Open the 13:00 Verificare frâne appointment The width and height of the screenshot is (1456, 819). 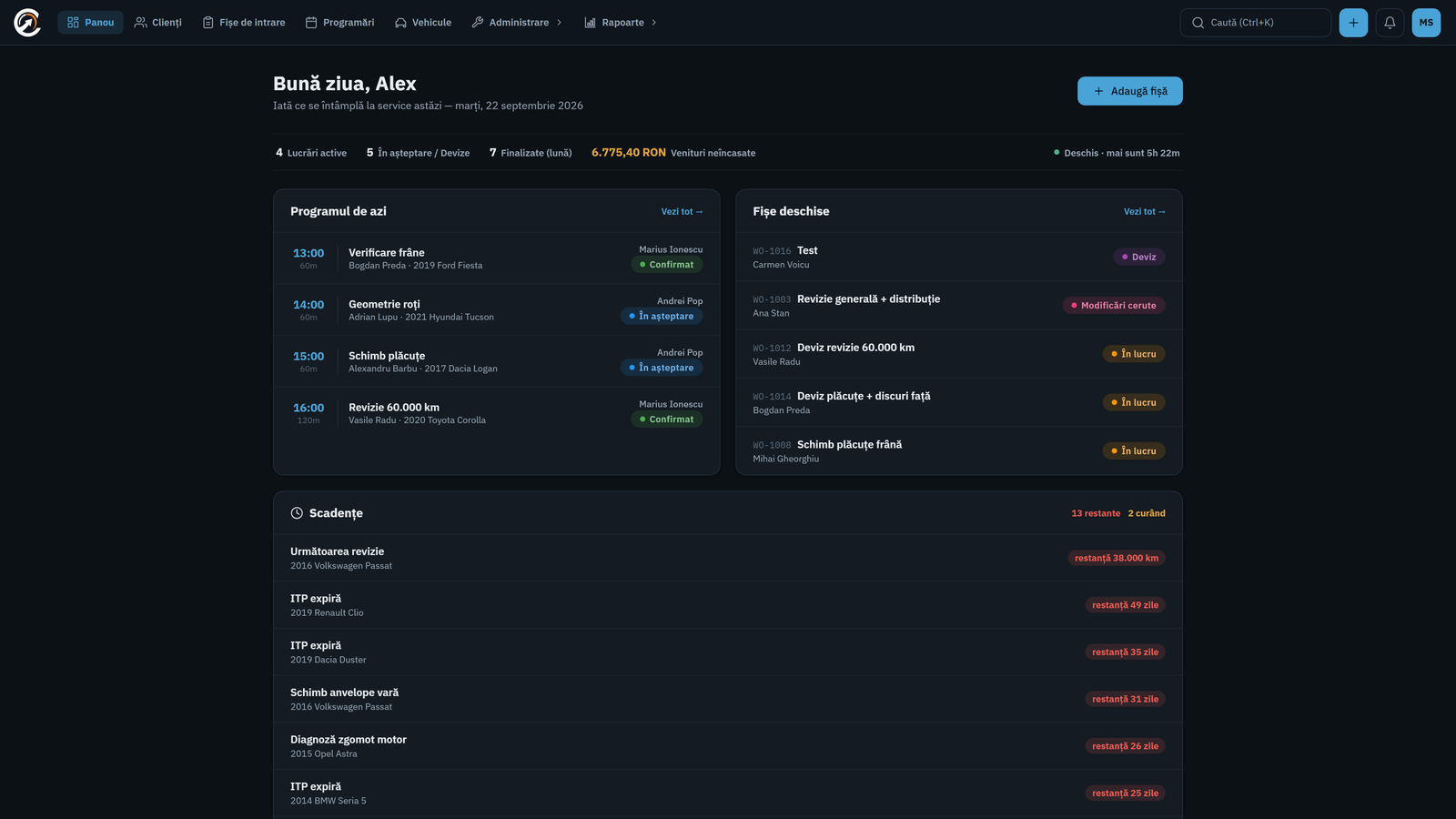coord(497,258)
